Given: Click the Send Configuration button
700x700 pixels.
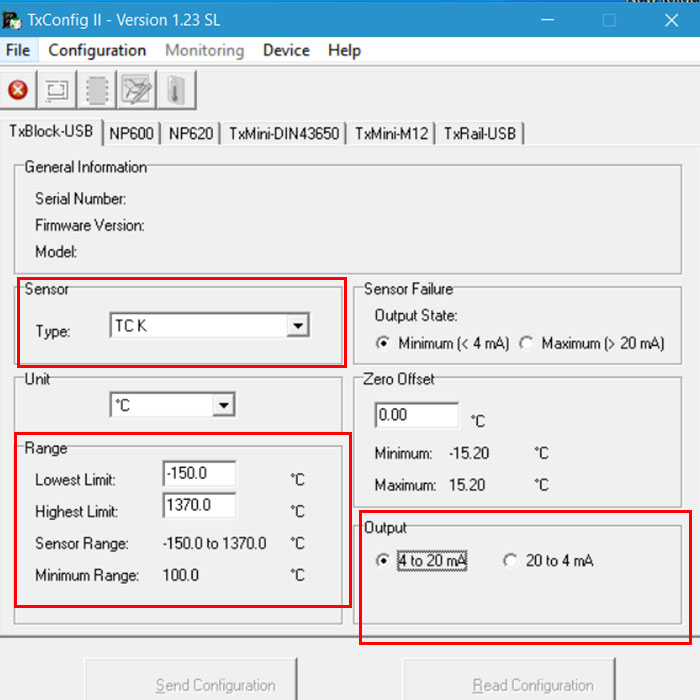Looking at the screenshot, I should pyautogui.click(x=191, y=679).
